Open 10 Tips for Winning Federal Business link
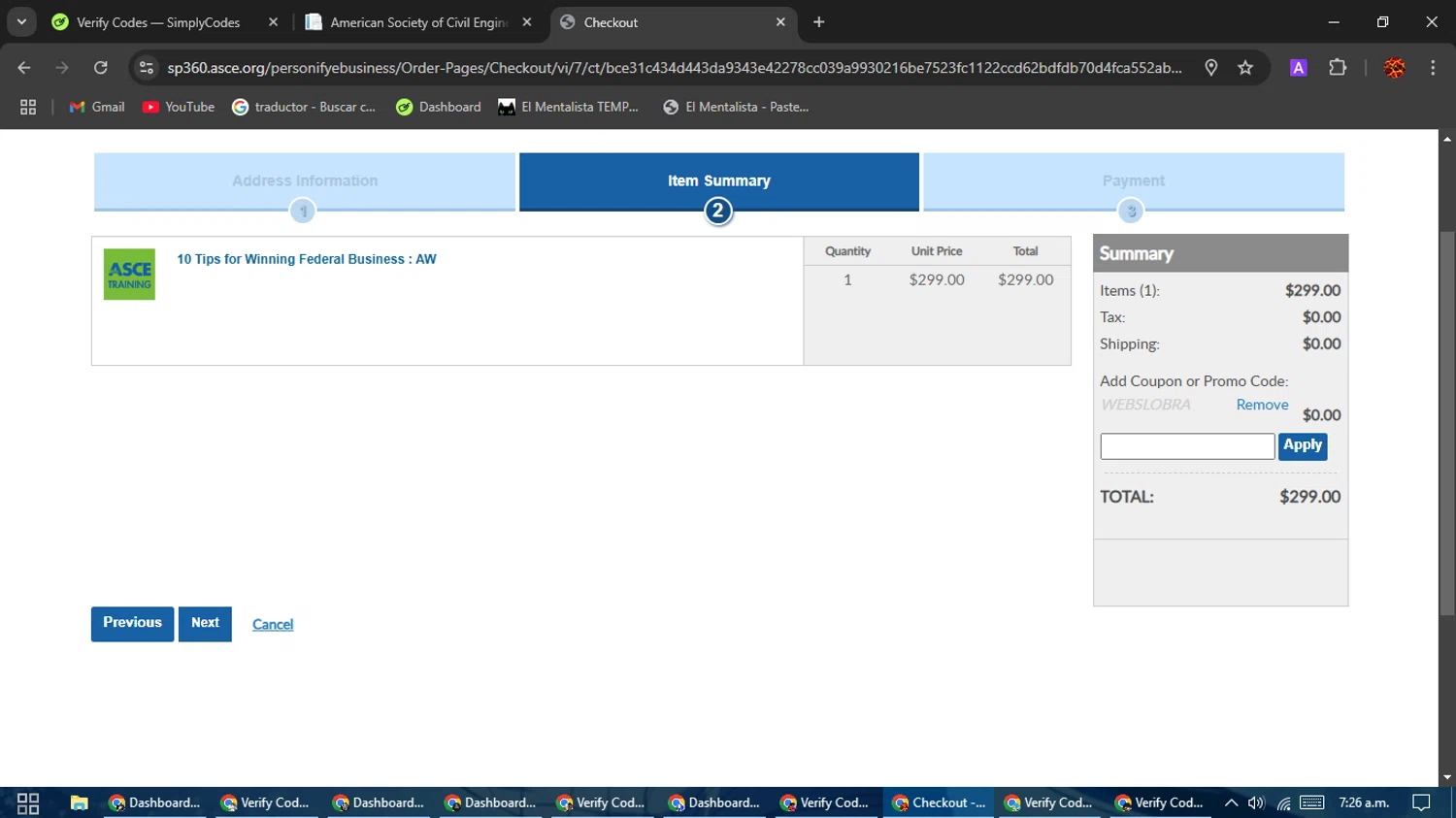The height and width of the screenshot is (818, 1456). pyautogui.click(x=307, y=259)
